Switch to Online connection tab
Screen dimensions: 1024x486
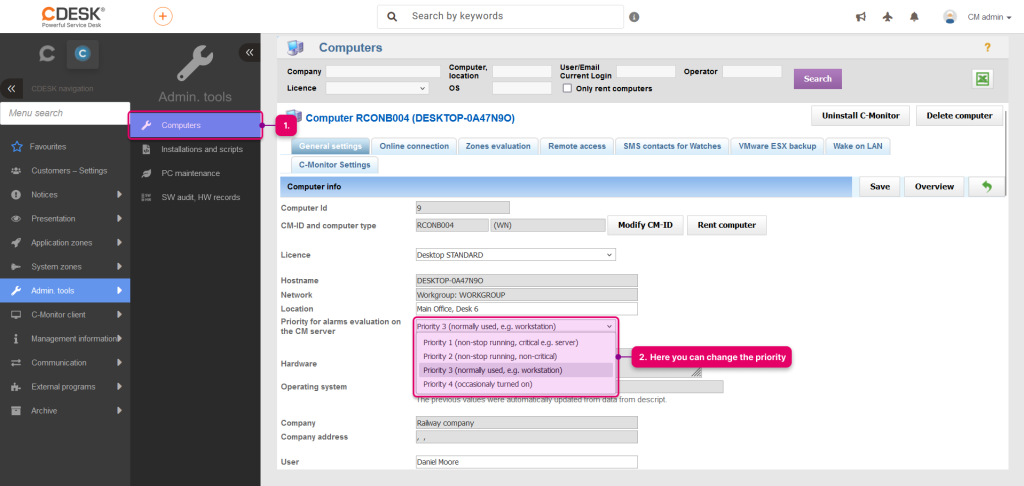coord(414,146)
